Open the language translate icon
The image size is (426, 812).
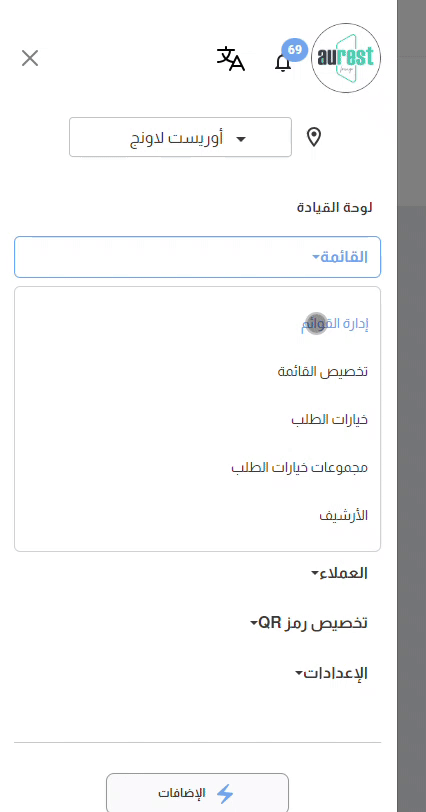point(231,59)
